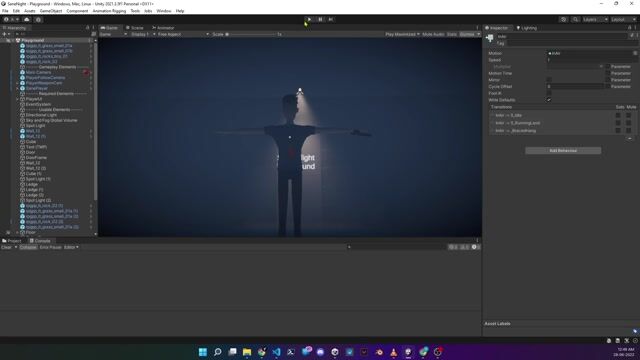Screen dimensions: 640x360
Task: Lock the Inspector panel
Action: (630, 28)
